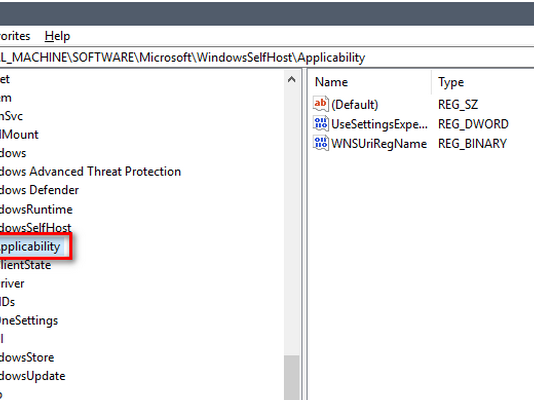Select the Driver key in tree
Viewport: 534px width, 400px height.
[x=12, y=284]
